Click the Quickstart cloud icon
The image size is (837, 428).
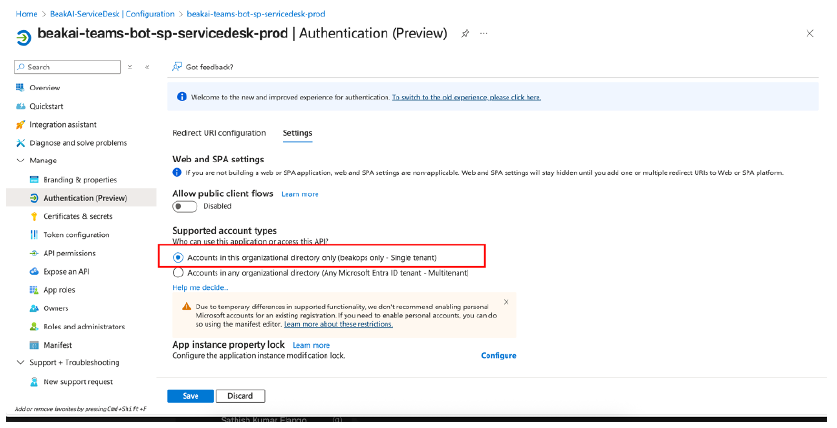pos(20,106)
